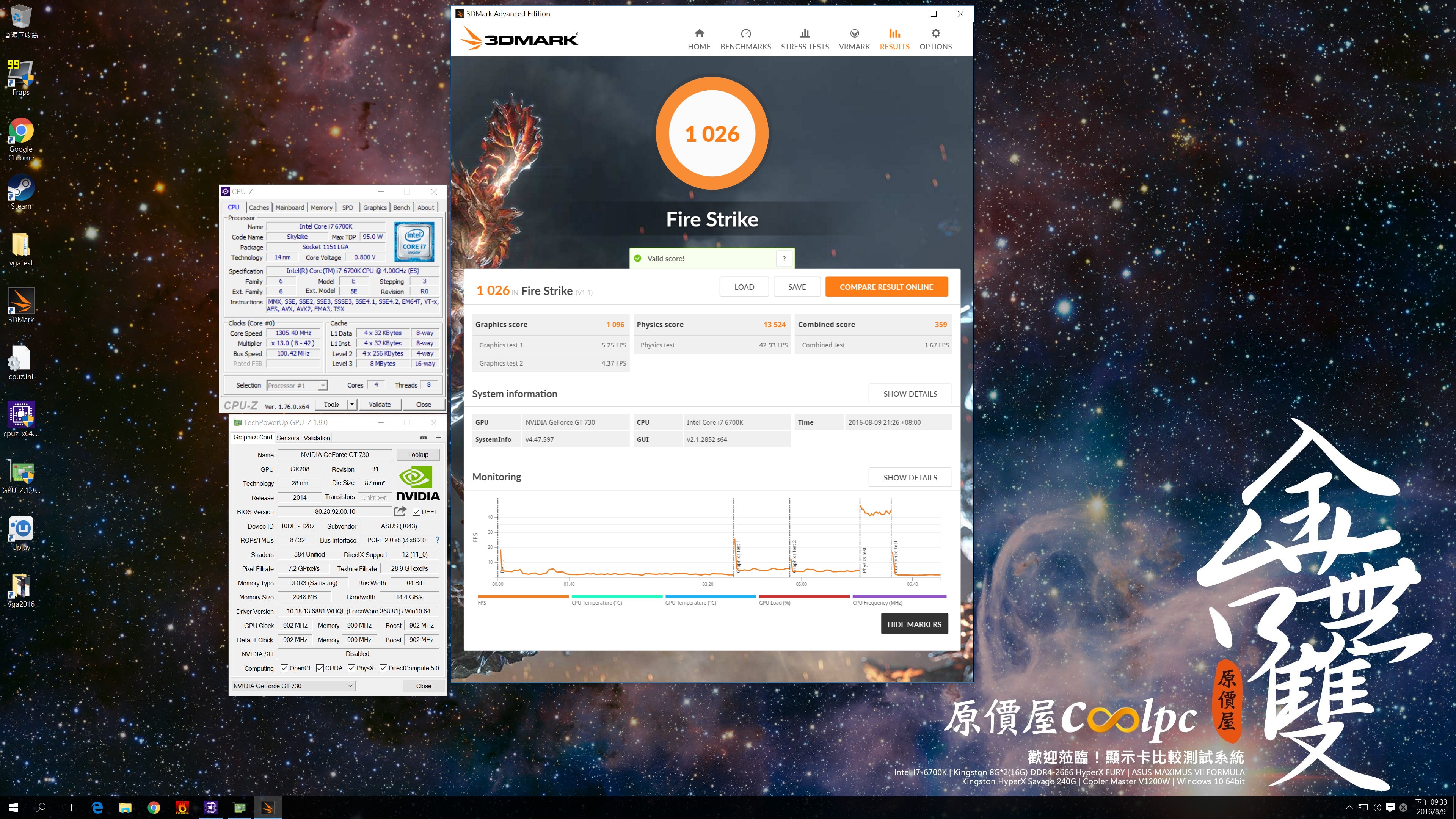1456x819 pixels.
Task: Click taskbar clock showing 09:33
Action: click(1431, 806)
